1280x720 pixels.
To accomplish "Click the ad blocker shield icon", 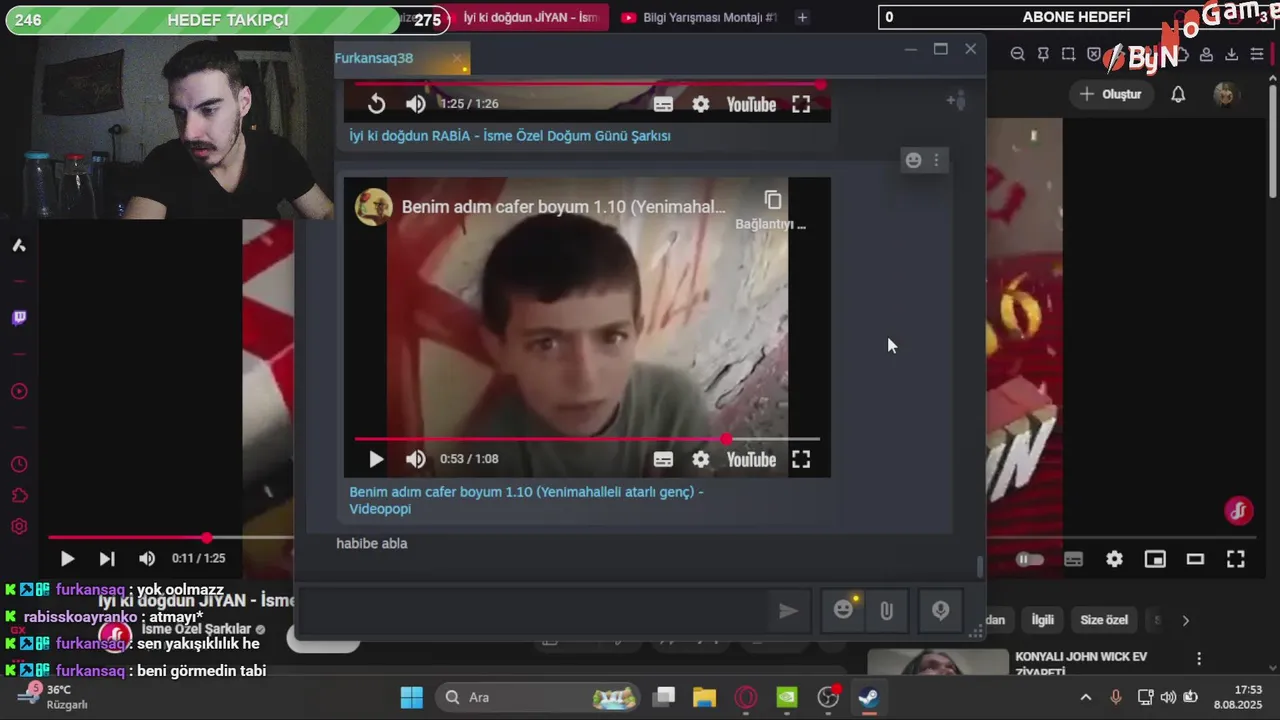I will tap(1094, 54).
